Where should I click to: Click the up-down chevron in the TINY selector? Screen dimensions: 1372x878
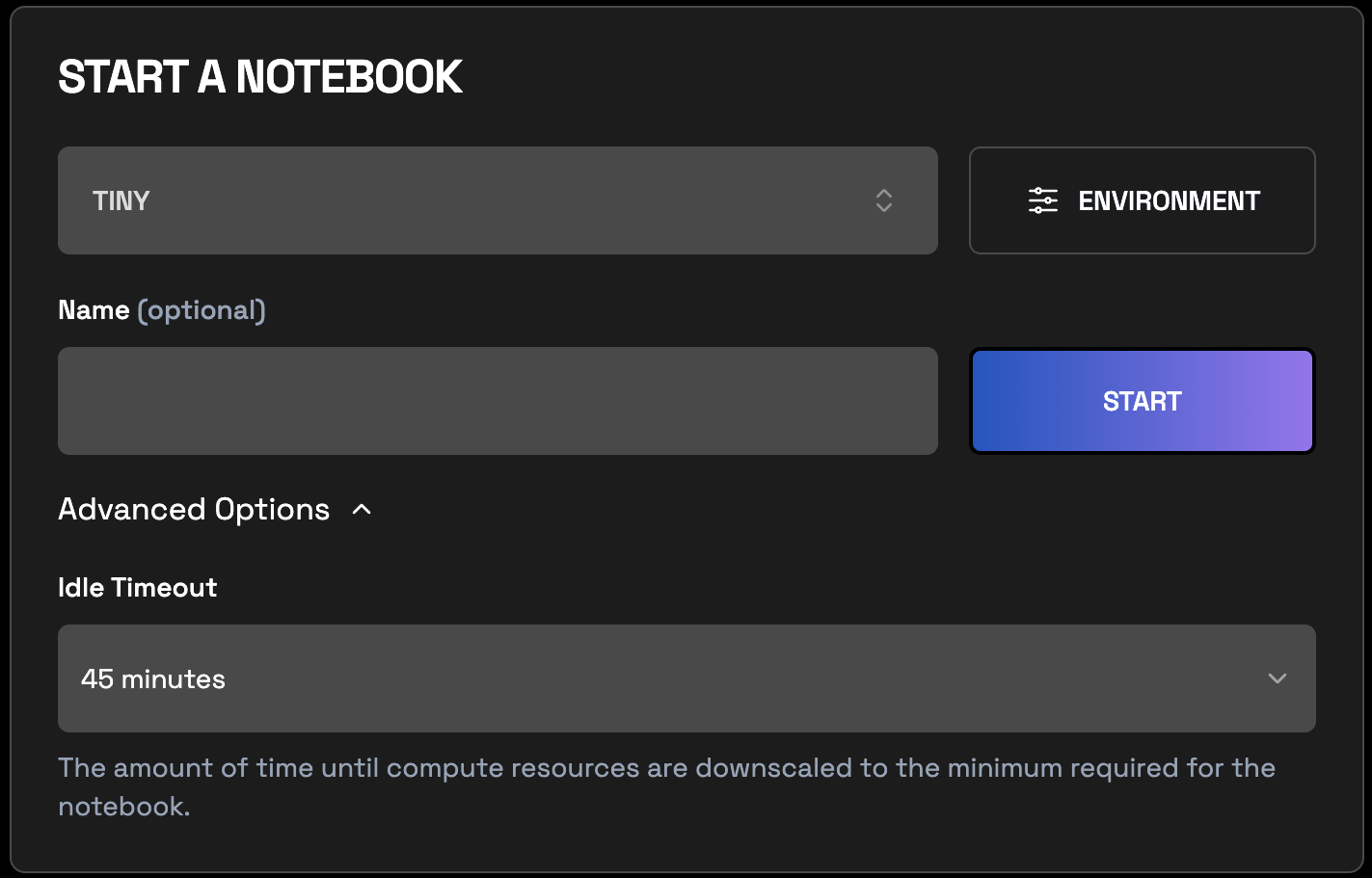point(884,200)
